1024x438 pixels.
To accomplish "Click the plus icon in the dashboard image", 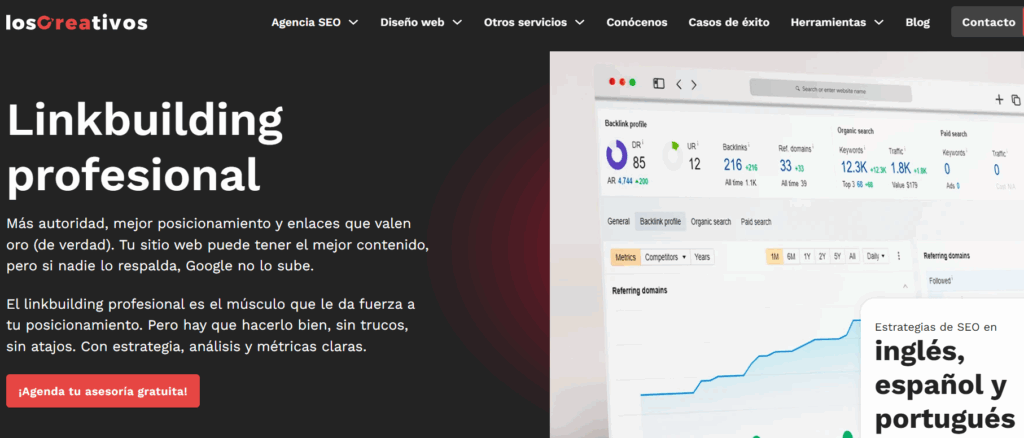I will pyautogui.click(x=999, y=99).
